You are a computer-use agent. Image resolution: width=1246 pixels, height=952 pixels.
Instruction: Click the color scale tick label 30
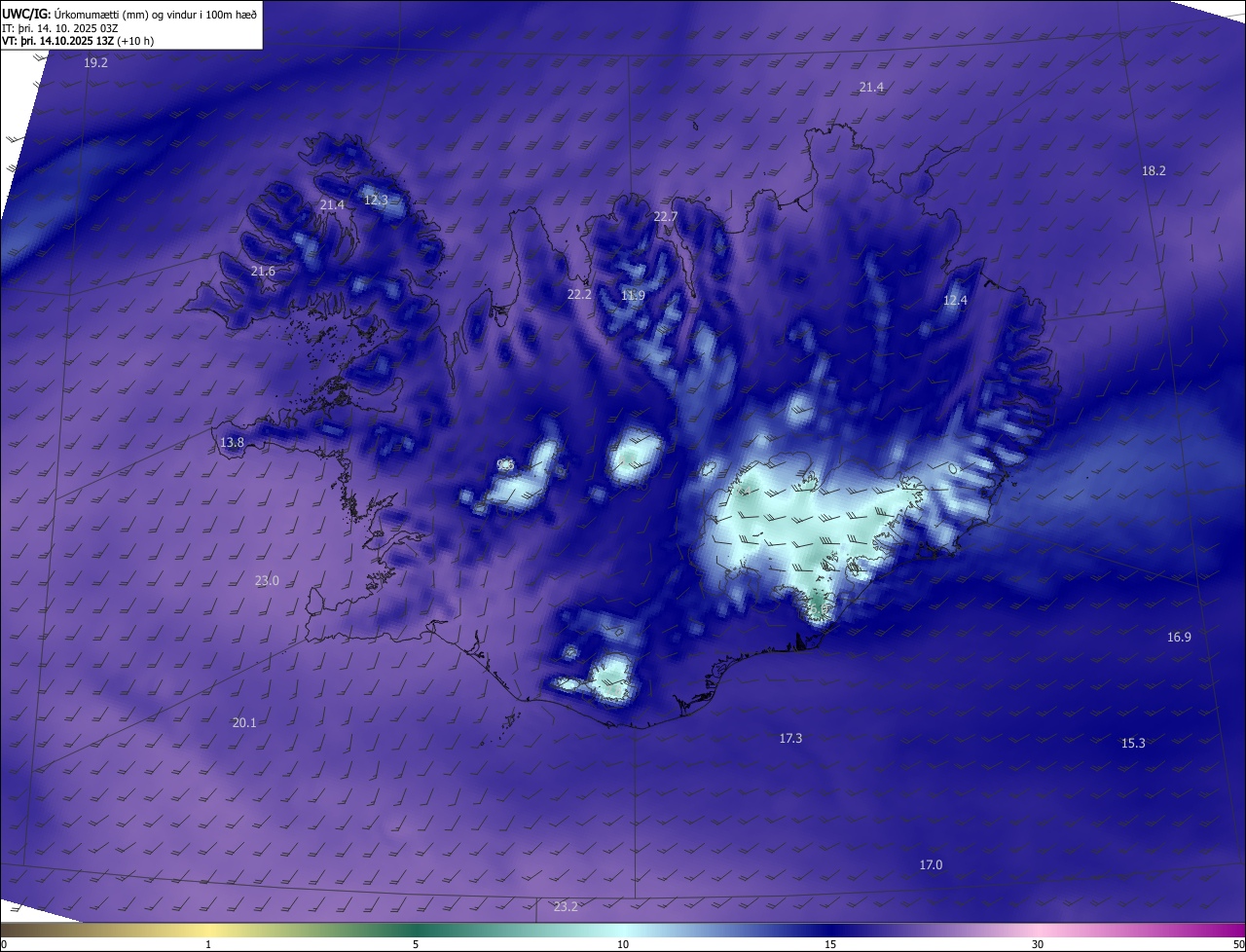coord(1038,945)
